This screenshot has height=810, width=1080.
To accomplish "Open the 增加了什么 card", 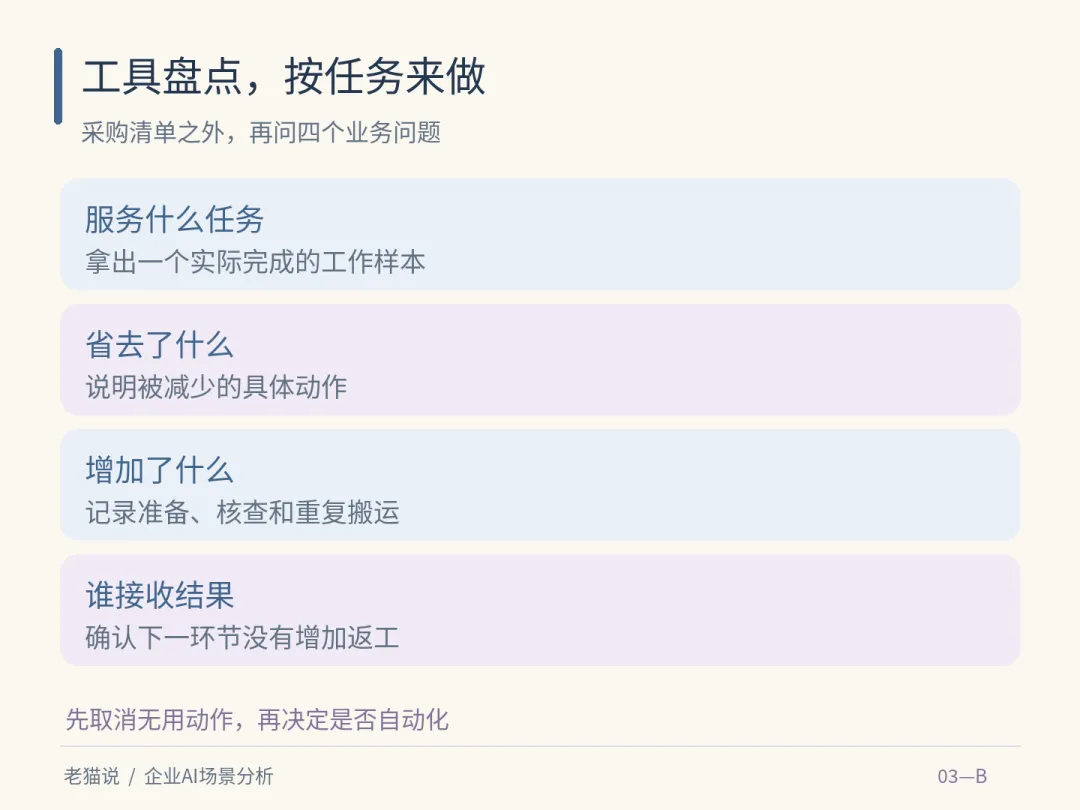I will click(540, 485).
